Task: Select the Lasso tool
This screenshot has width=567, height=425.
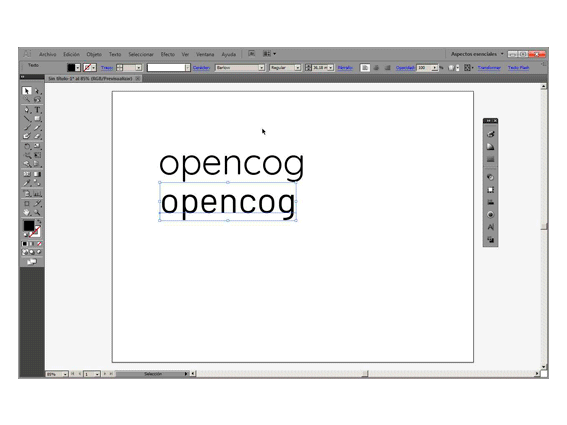Action: tap(37, 99)
